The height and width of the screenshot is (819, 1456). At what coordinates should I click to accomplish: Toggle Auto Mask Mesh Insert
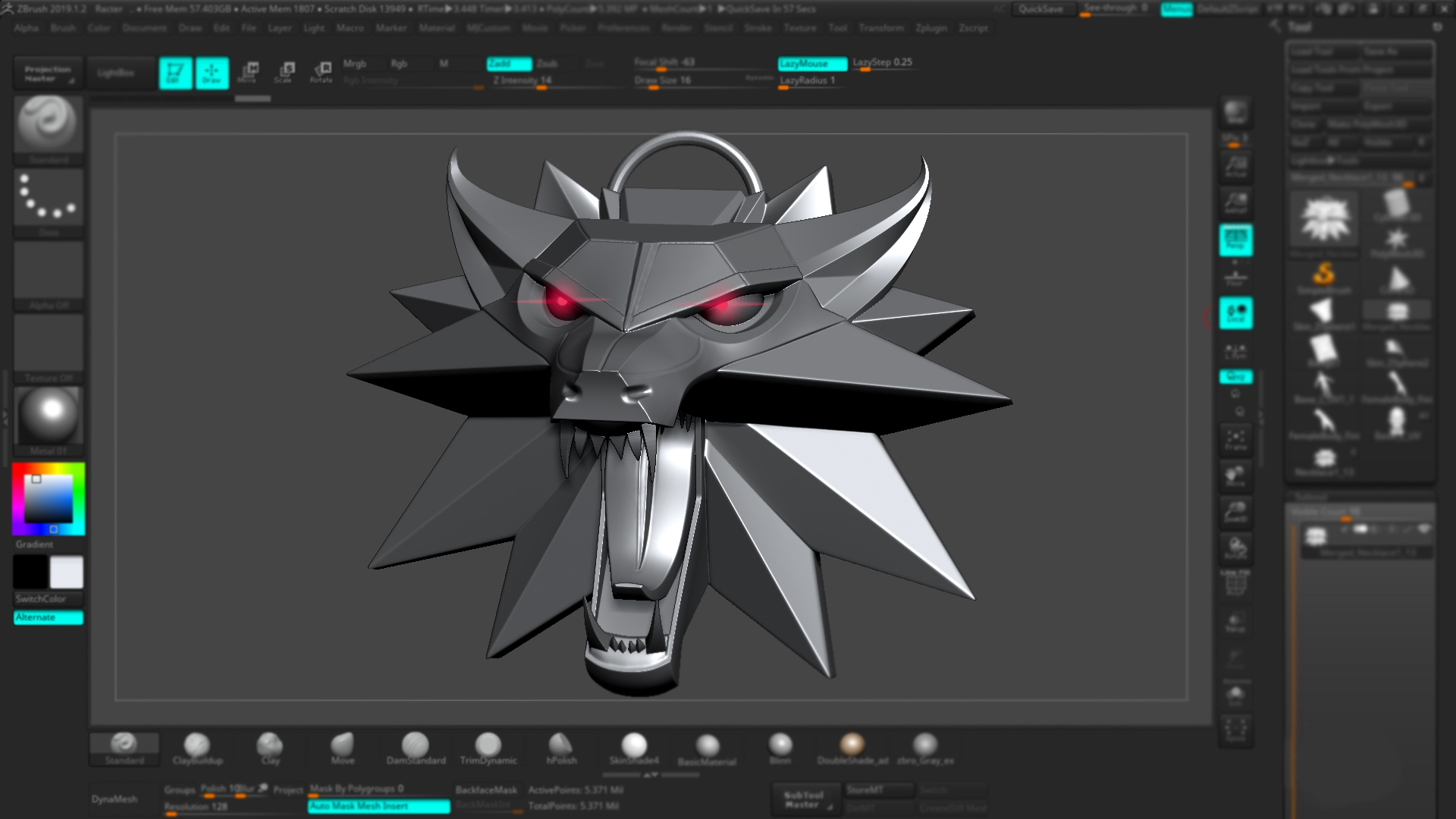378,806
